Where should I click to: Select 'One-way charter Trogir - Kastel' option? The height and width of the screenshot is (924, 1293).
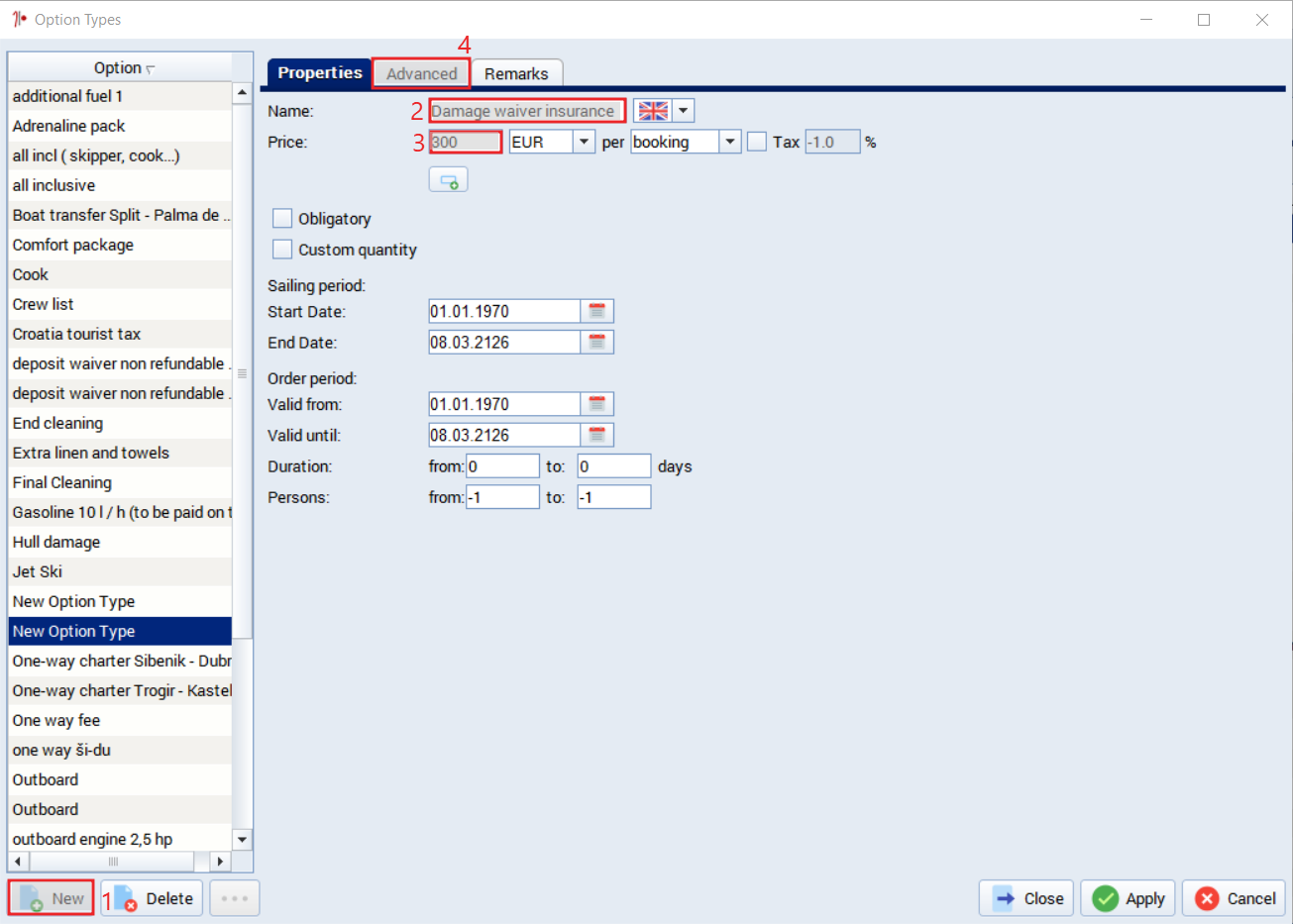(120, 690)
